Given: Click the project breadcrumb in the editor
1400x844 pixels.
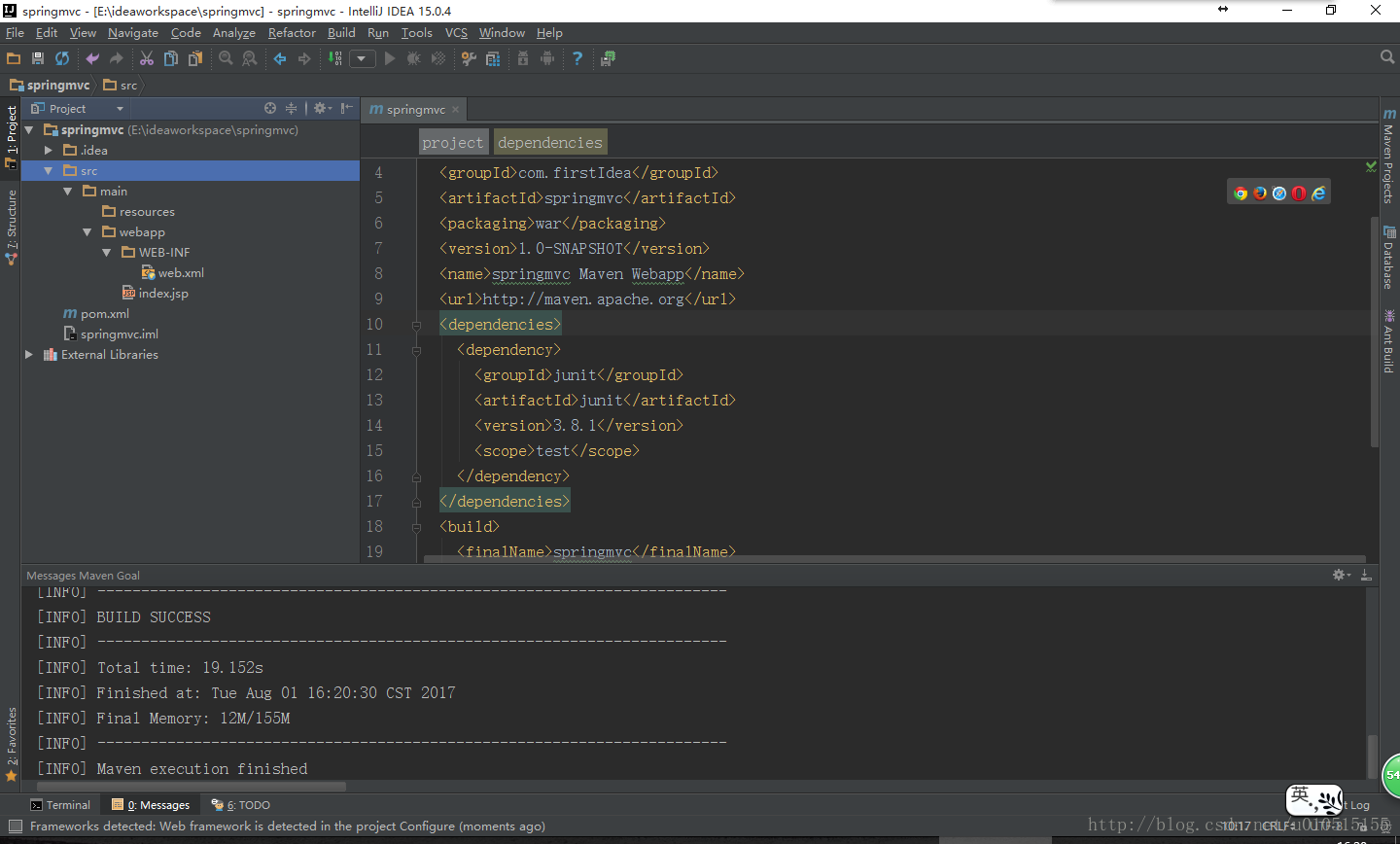Looking at the screenshot, I should tap(452, 142).
